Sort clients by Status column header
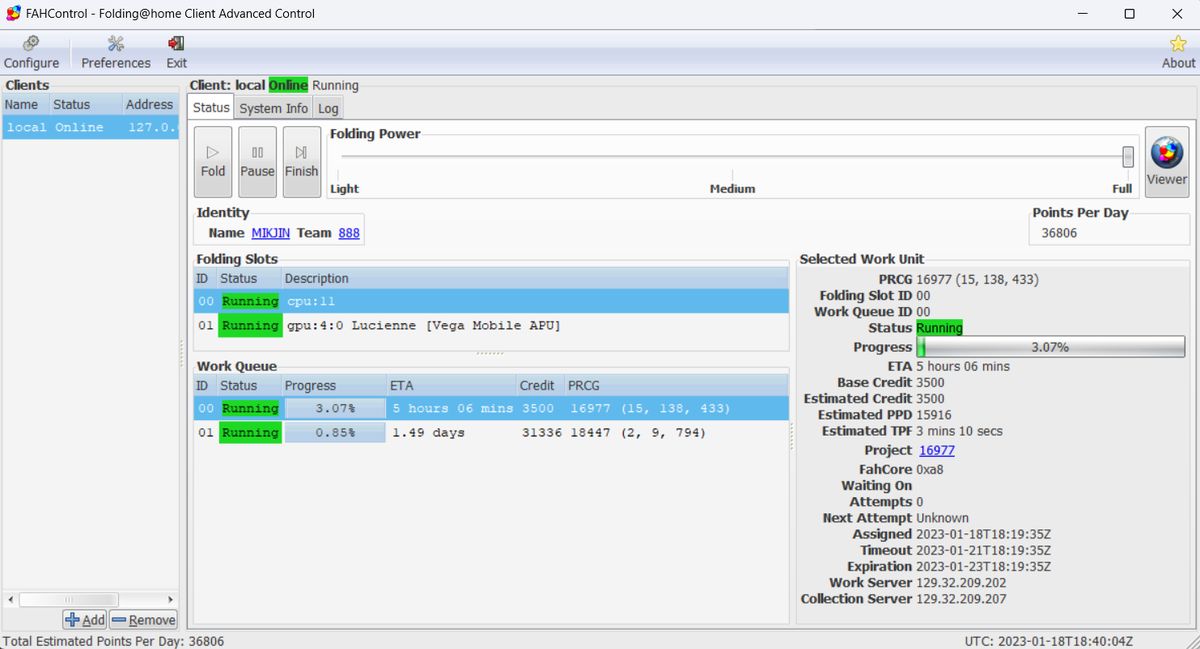The image size is (1200, 649). 86,104
